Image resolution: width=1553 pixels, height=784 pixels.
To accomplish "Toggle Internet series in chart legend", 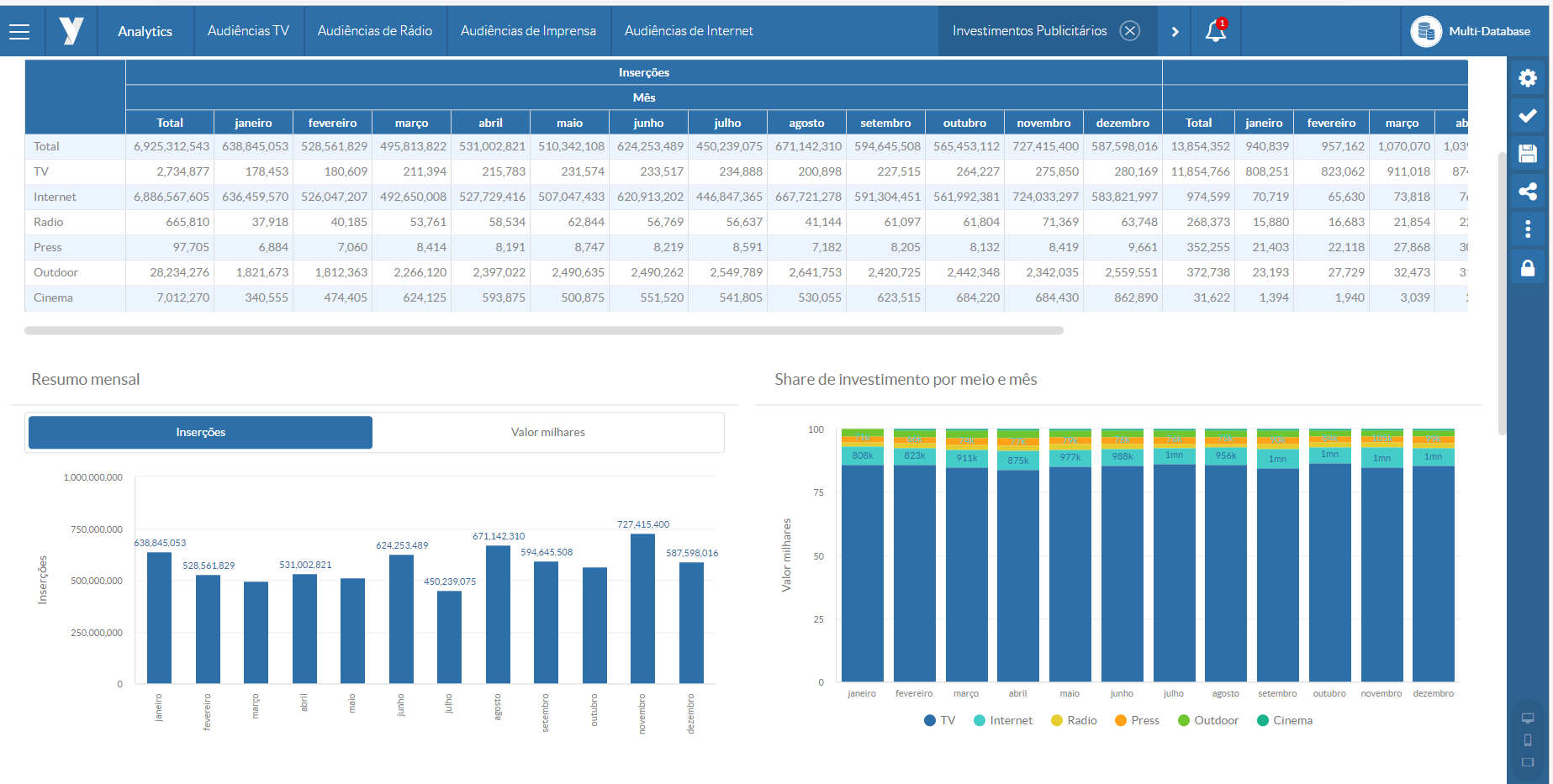I will tap(1002, 721).
